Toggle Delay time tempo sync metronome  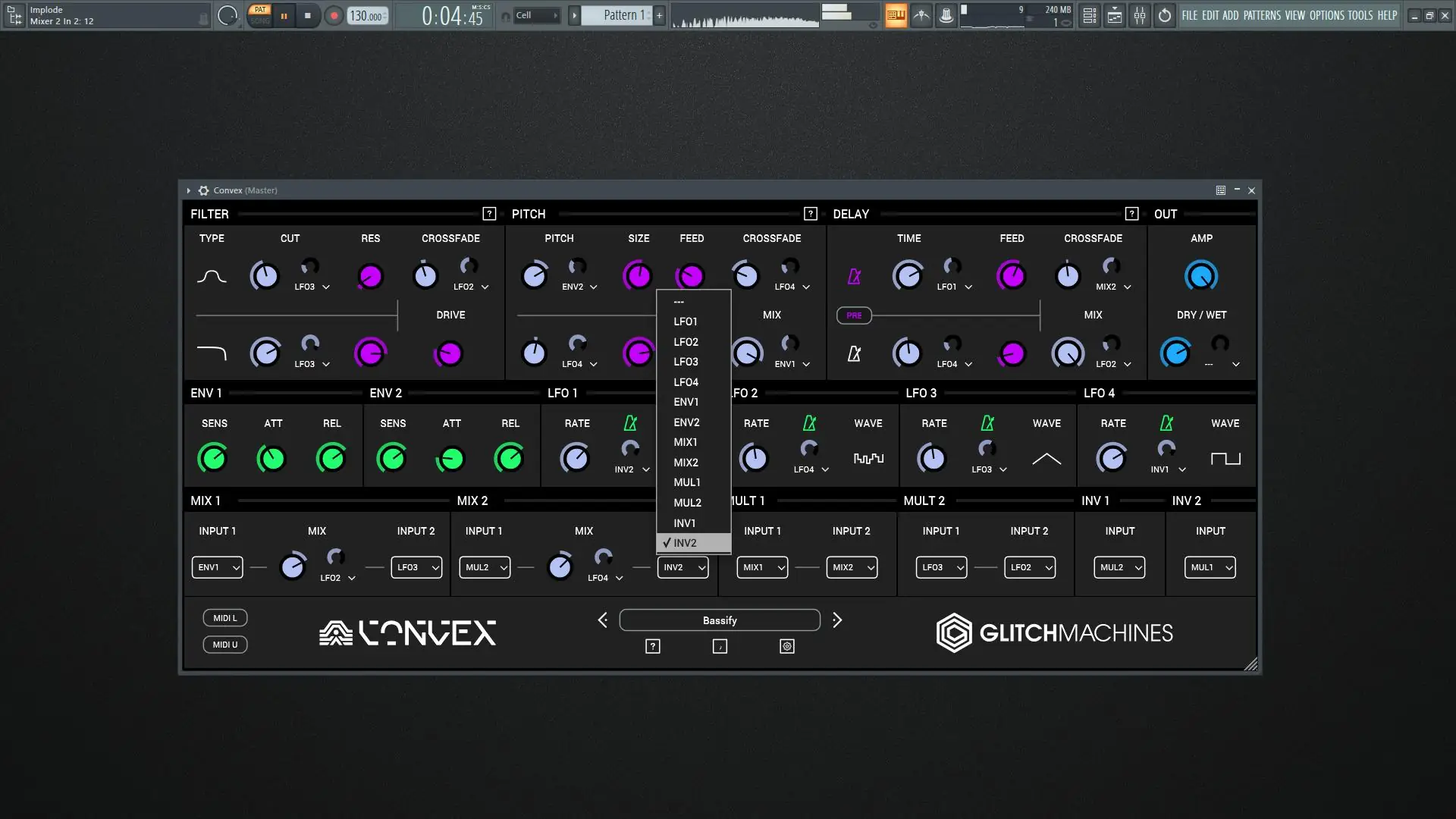[x=854, y=277]
